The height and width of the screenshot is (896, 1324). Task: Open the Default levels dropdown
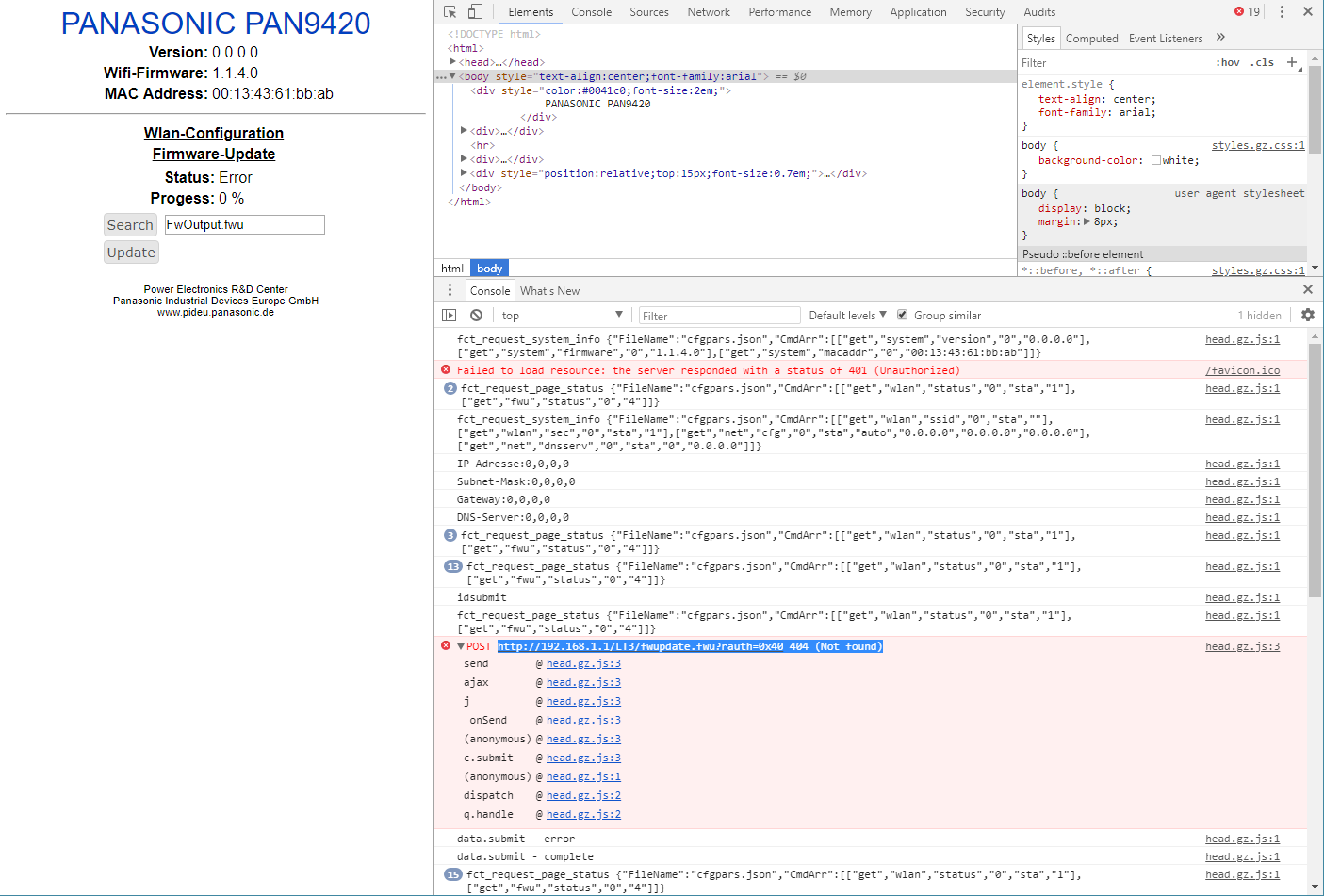click(x=847, y=316)
